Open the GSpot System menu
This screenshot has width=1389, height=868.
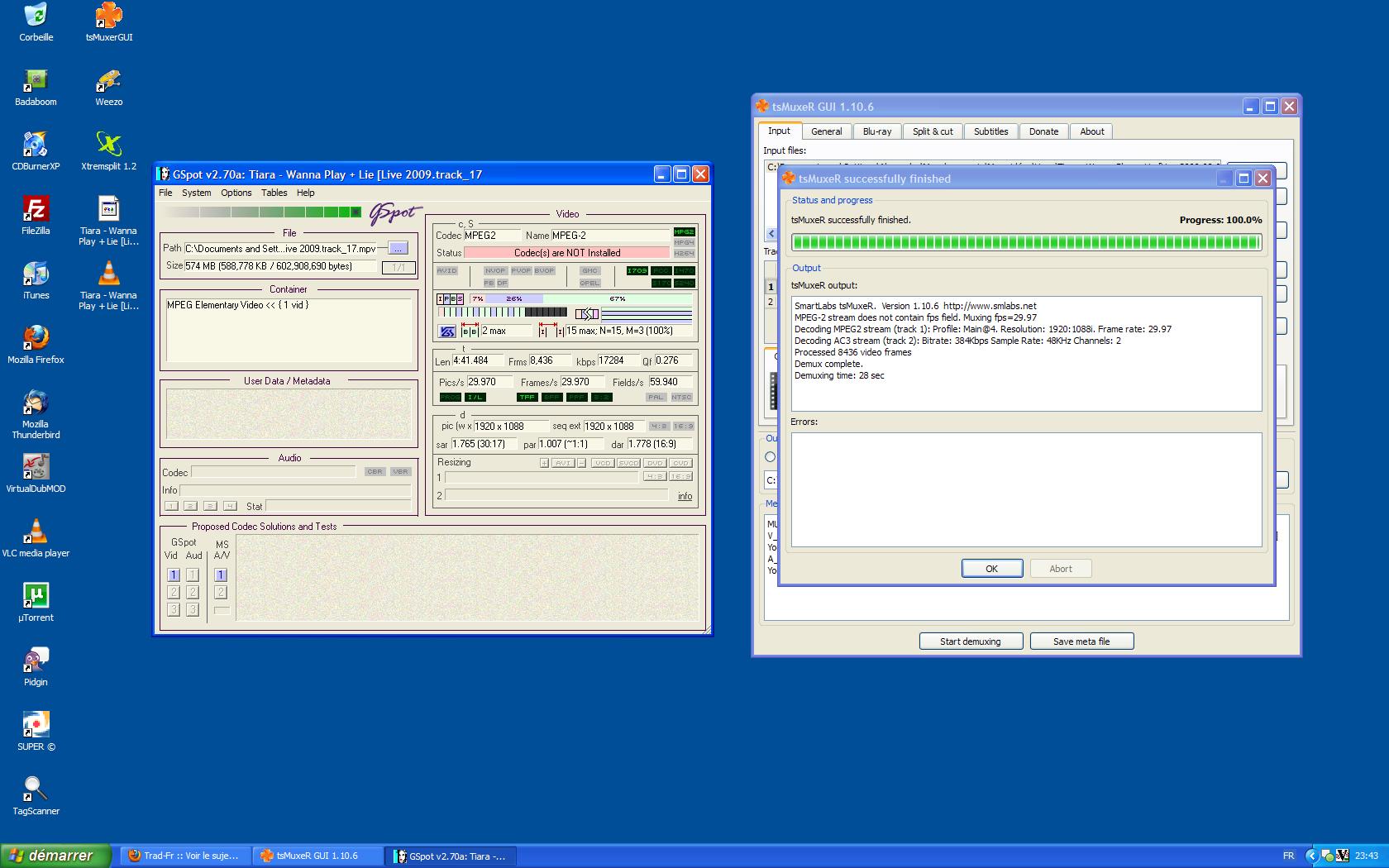pos(196,193)
